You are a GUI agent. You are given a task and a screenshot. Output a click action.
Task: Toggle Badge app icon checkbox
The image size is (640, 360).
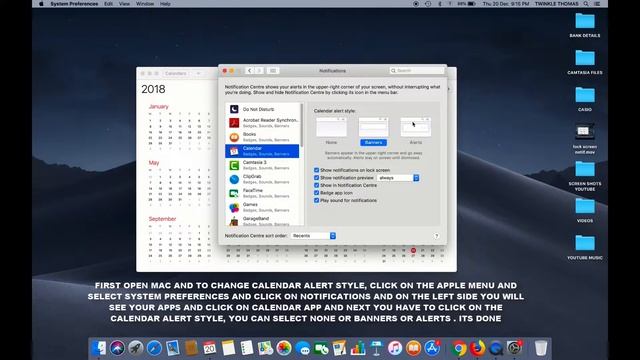[x=316, y=193]
